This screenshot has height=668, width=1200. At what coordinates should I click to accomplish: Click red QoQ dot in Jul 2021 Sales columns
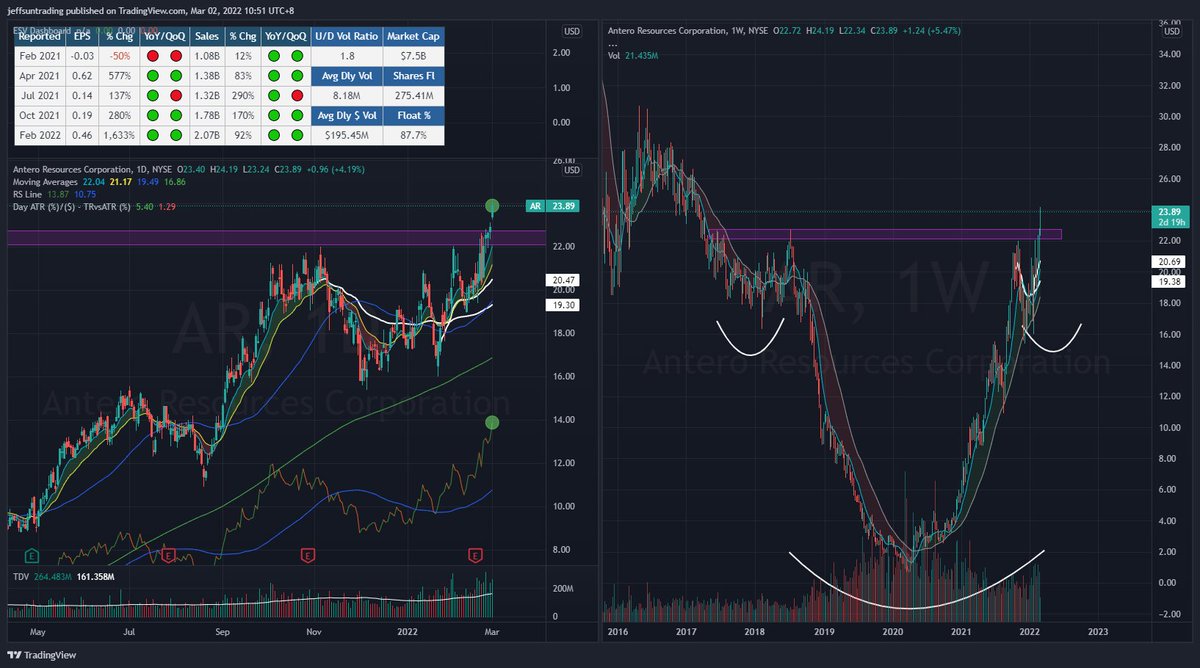[297, 98]
